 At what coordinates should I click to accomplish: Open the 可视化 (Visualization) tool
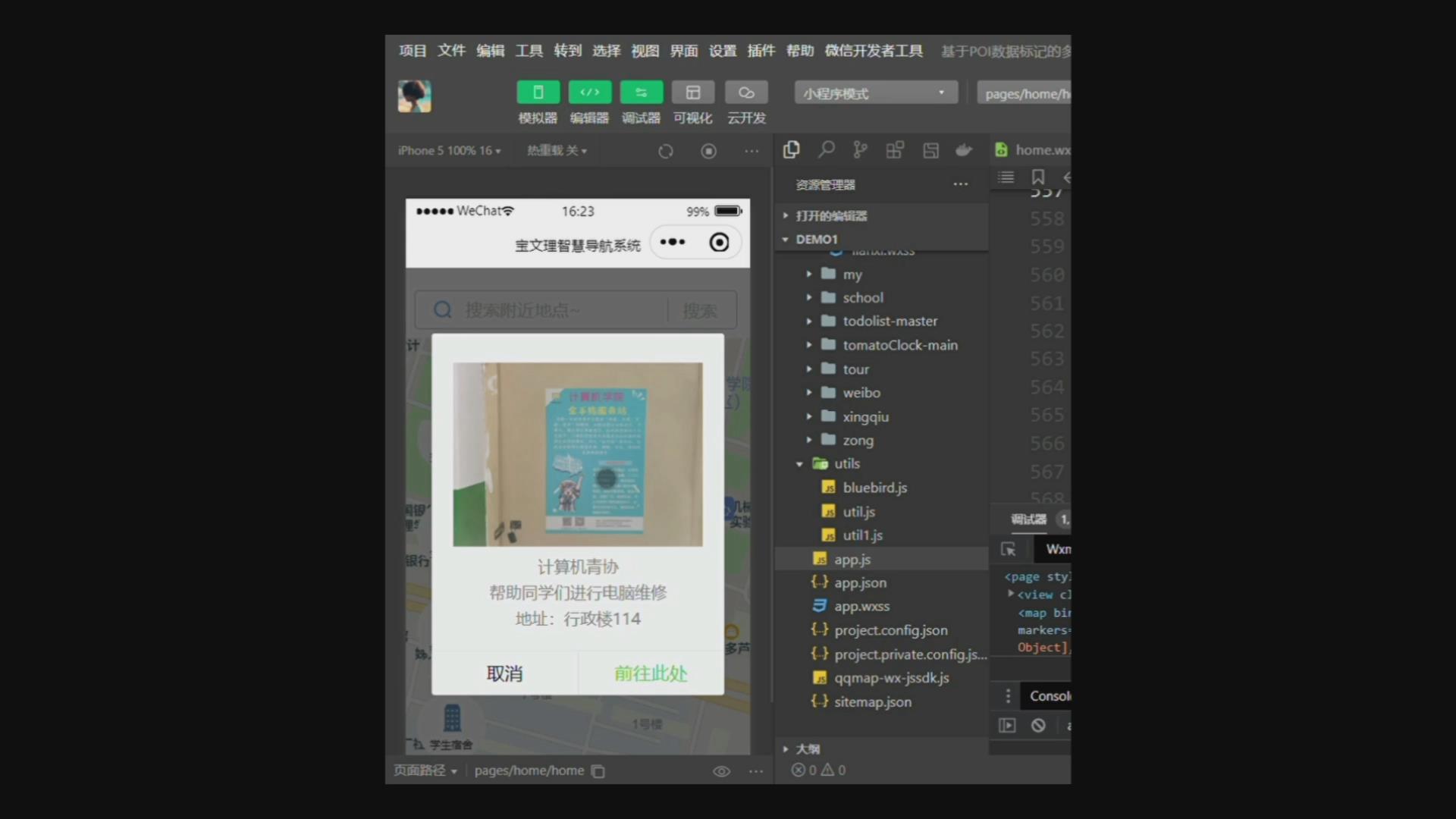click(x=692, y=102)
